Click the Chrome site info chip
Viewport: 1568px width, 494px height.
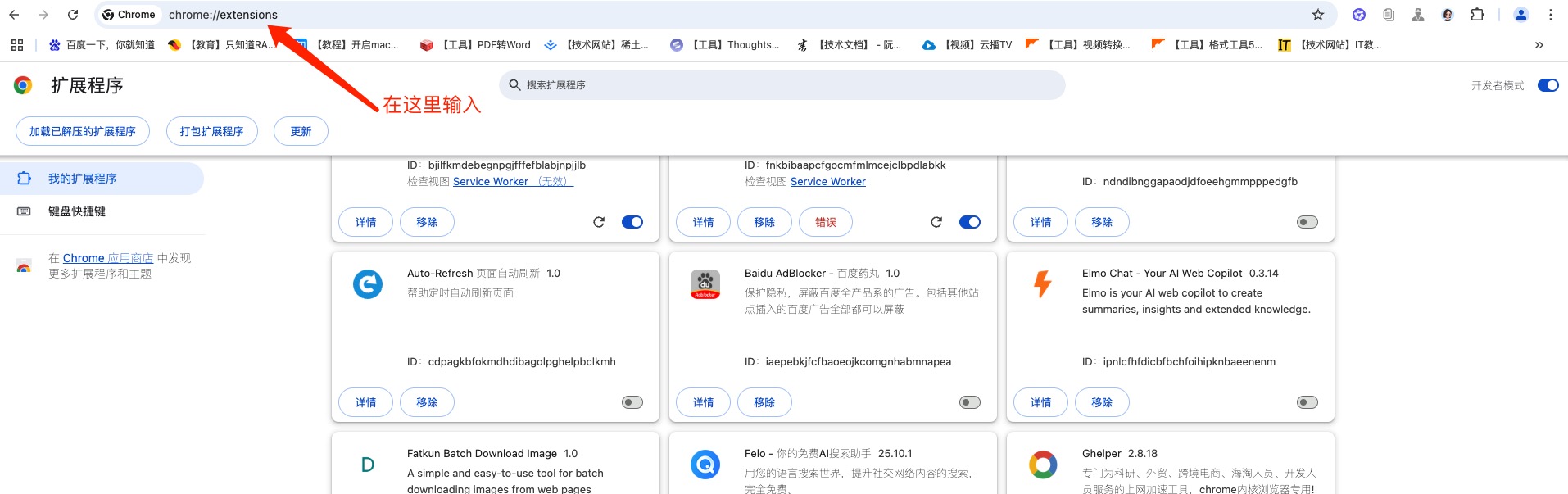coord(129,15)
